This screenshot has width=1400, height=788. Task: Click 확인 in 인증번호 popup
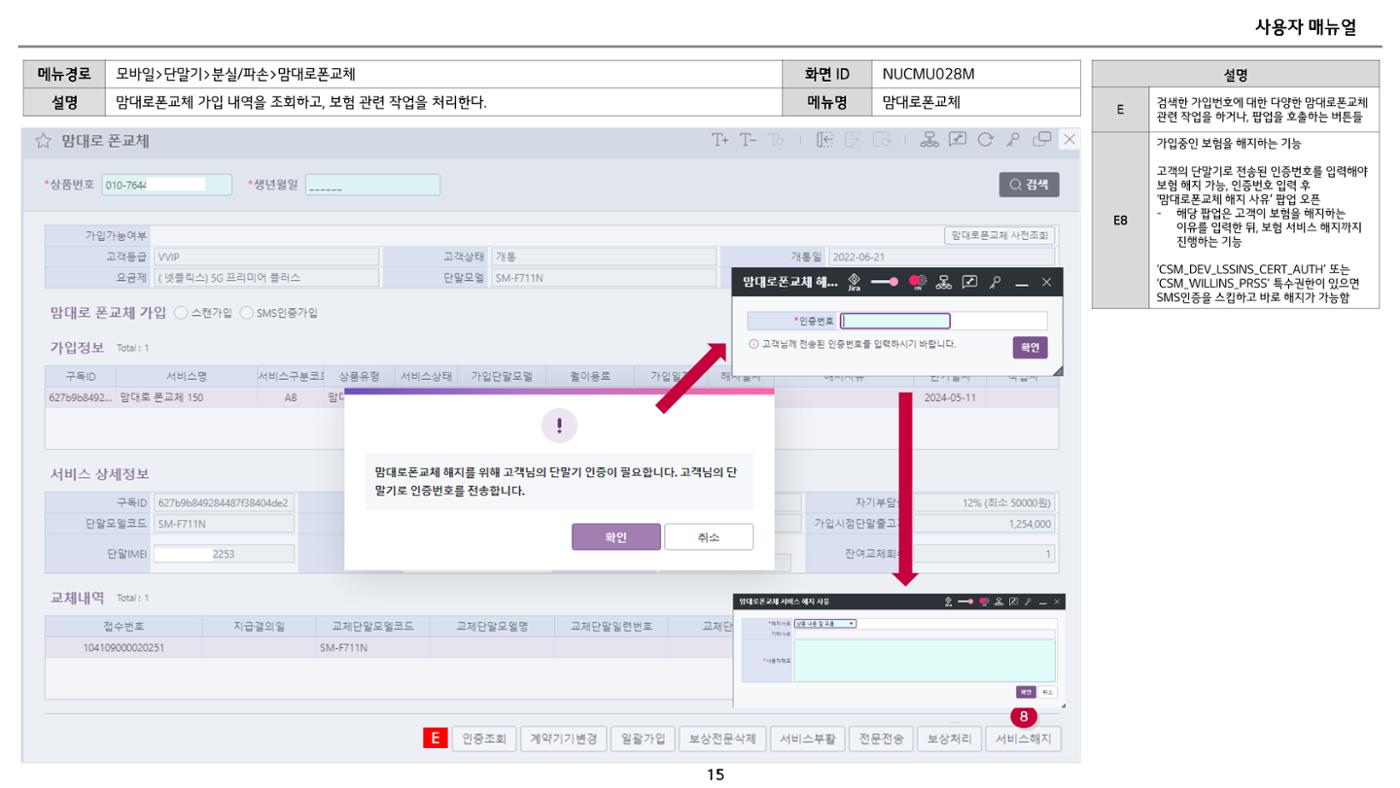pos(1029,348)
